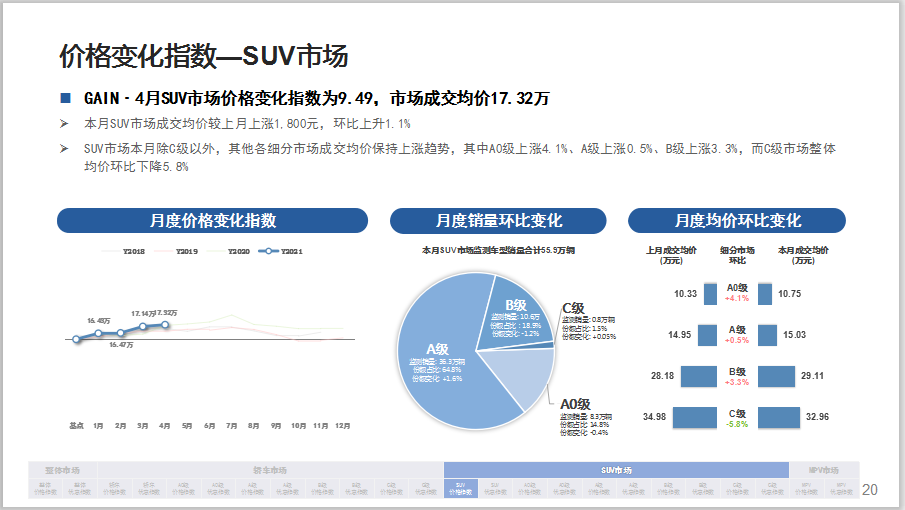Click the slide page number 20
The image size is (905, 510).
869,489
